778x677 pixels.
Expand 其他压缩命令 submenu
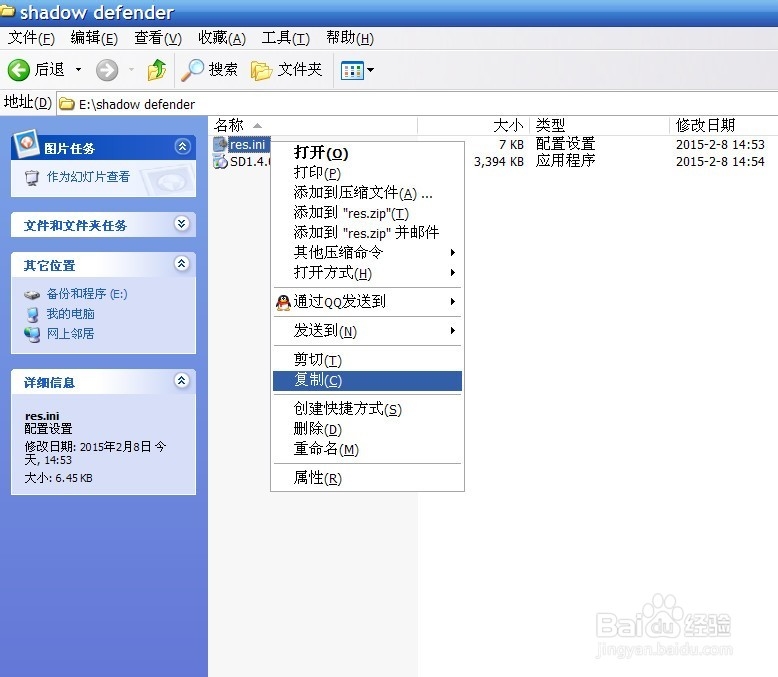click(367, 252)
